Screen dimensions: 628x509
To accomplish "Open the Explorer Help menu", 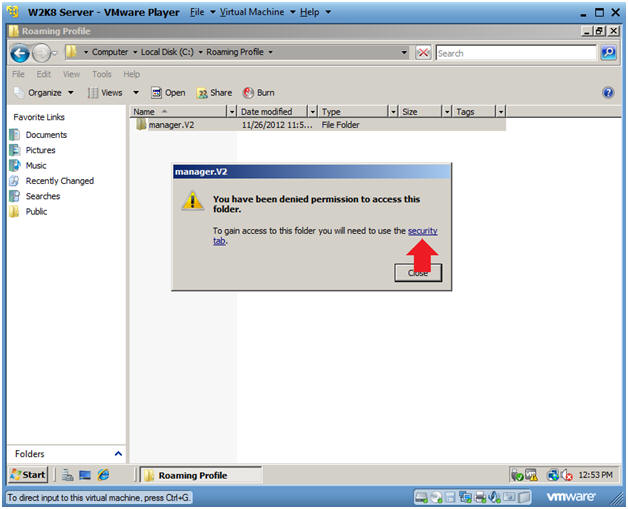I will [x=131, y=74].
